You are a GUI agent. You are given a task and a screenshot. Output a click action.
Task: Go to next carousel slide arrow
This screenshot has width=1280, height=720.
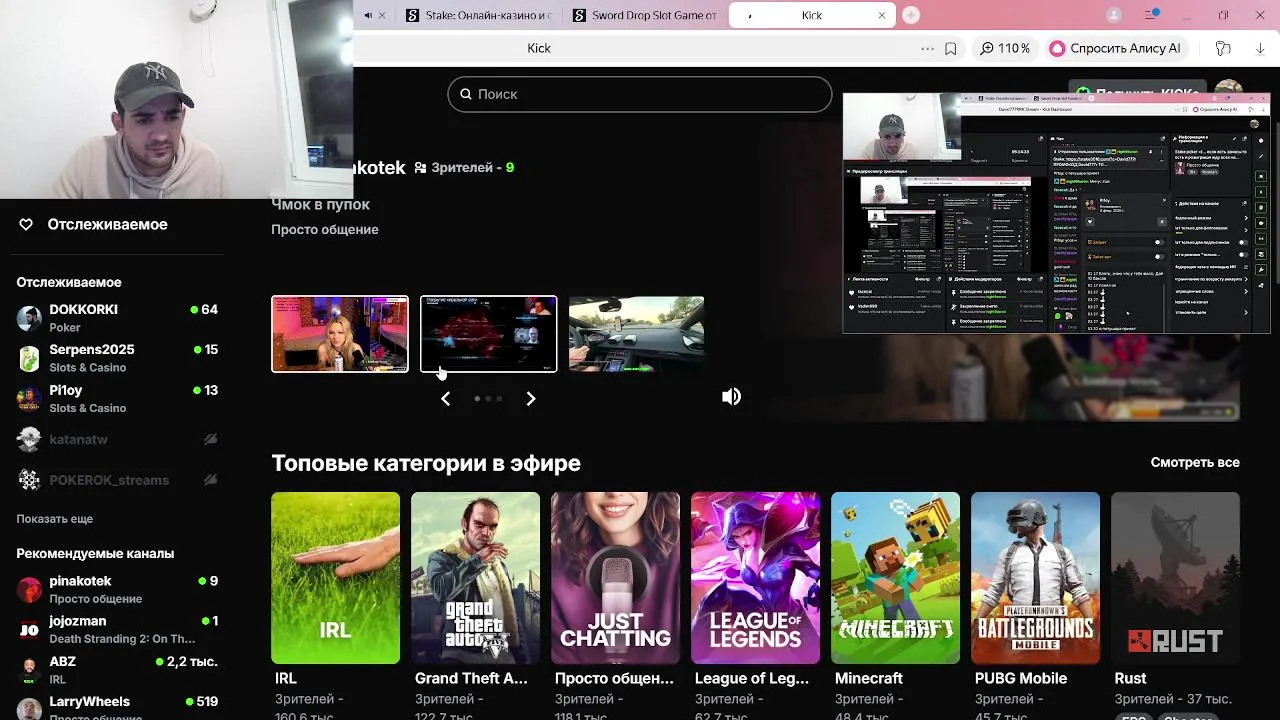[531, 398]
